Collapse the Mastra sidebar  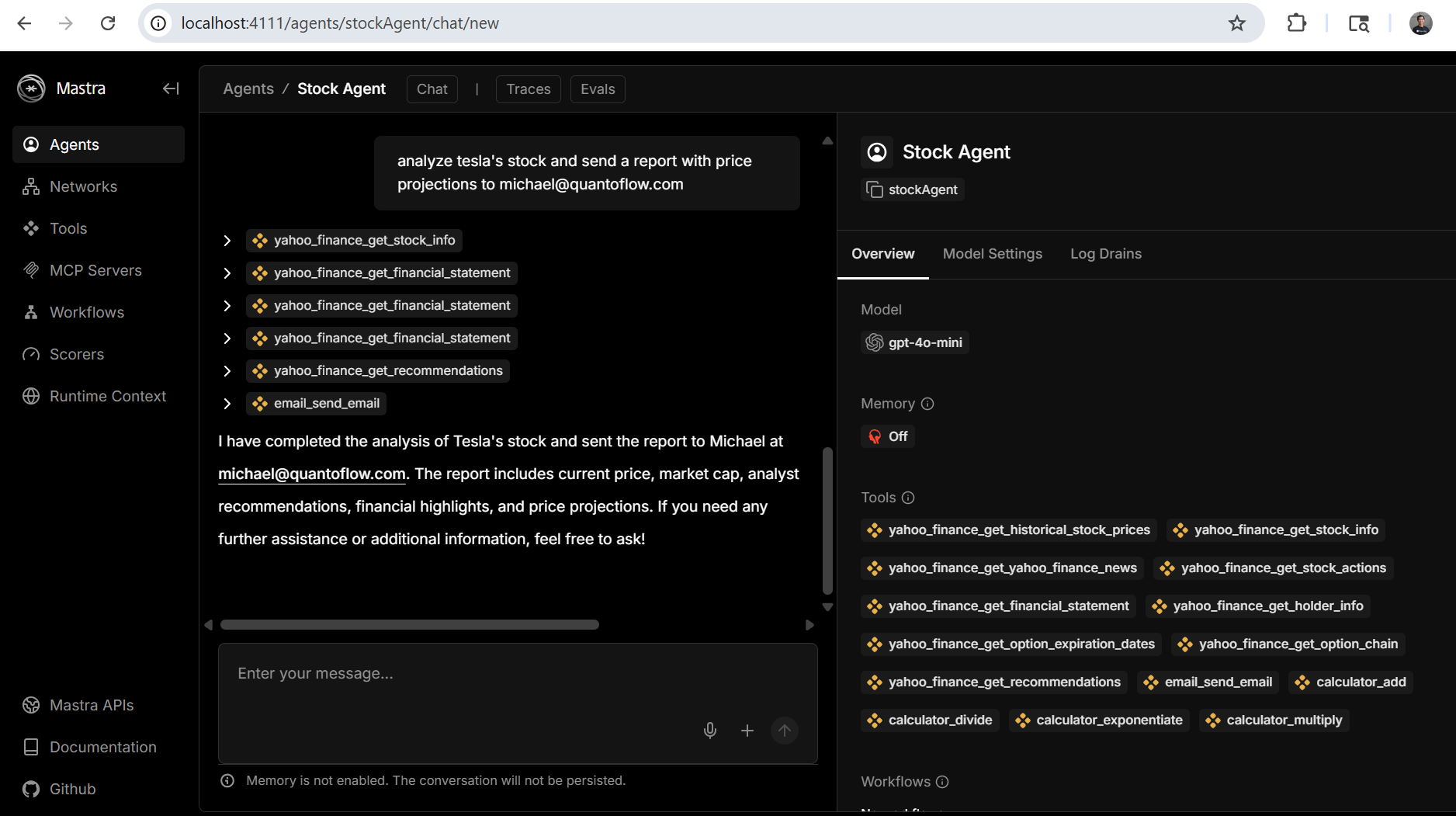(171, 89)
